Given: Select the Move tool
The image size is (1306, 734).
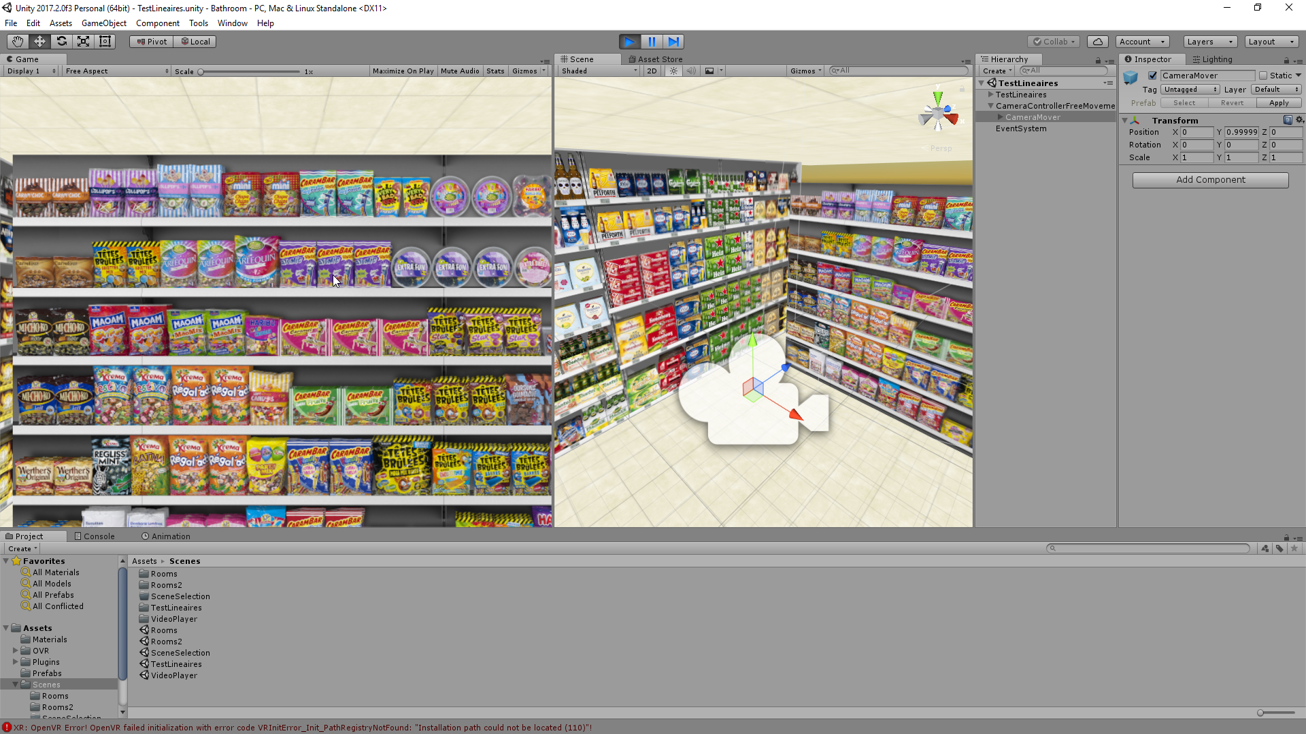Looking at the screenshot, I should tap(39, 42).
